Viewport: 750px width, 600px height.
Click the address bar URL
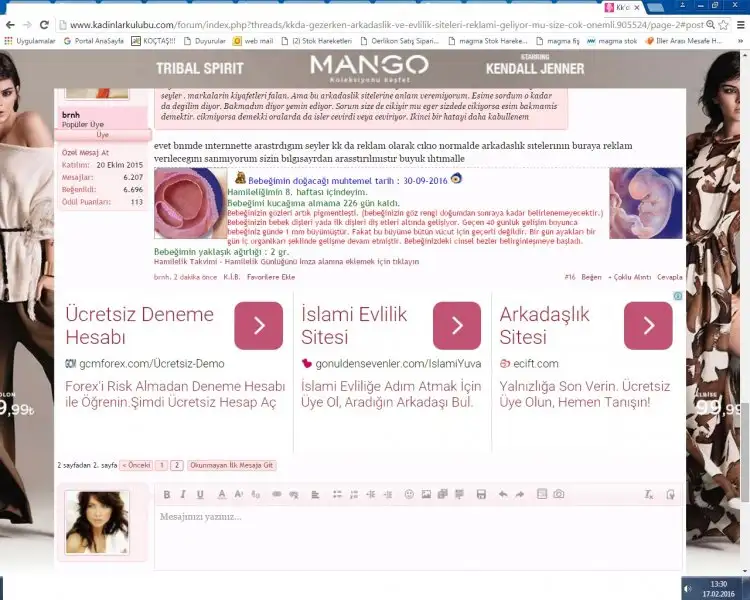[386, 25]
